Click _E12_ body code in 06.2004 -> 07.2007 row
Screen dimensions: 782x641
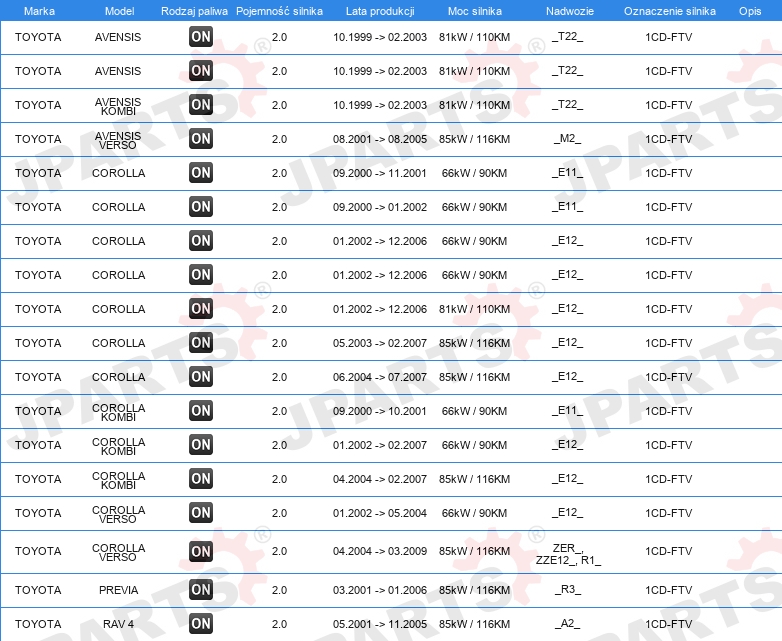[x=568, y=377]
